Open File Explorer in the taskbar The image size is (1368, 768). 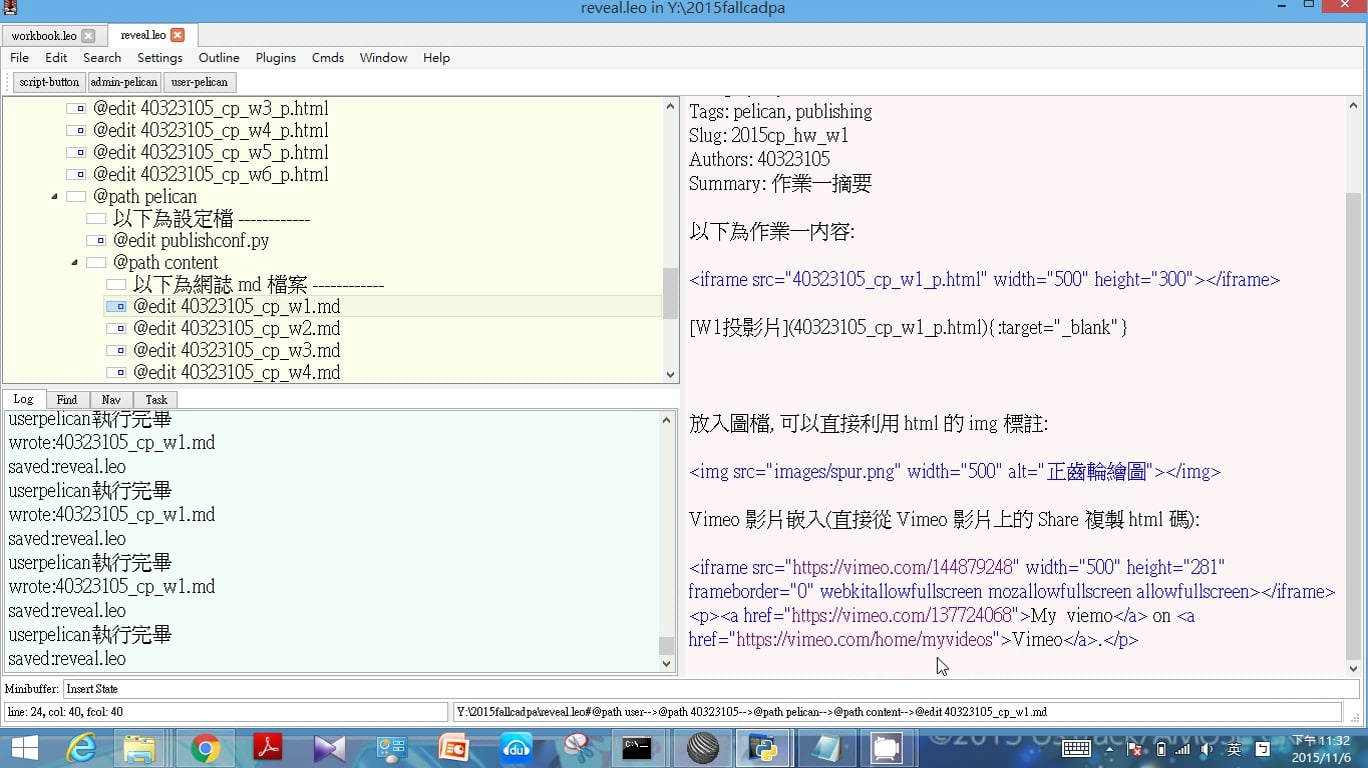tap(140, 748)
